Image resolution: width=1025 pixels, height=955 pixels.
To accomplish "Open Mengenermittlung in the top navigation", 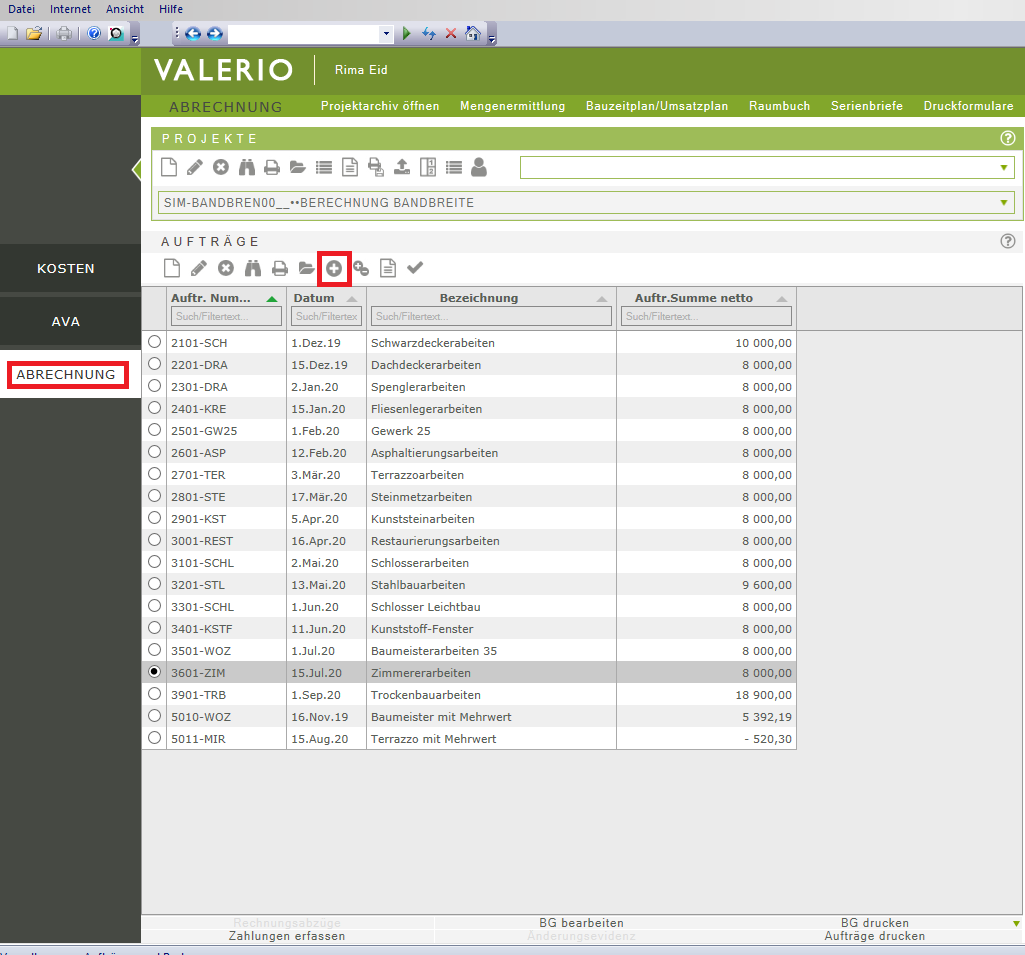I will [x=512, y=106].
